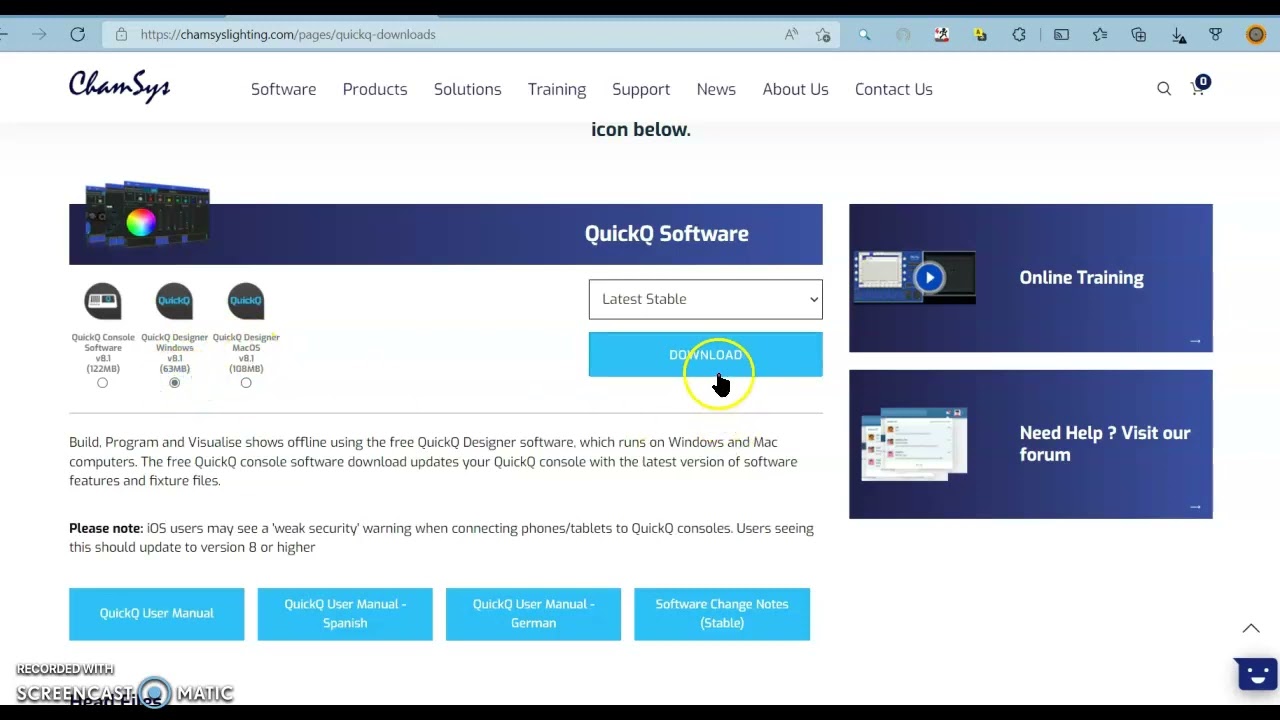Open the Extensions puzzle-piece icon

(x=1019, y=35)
